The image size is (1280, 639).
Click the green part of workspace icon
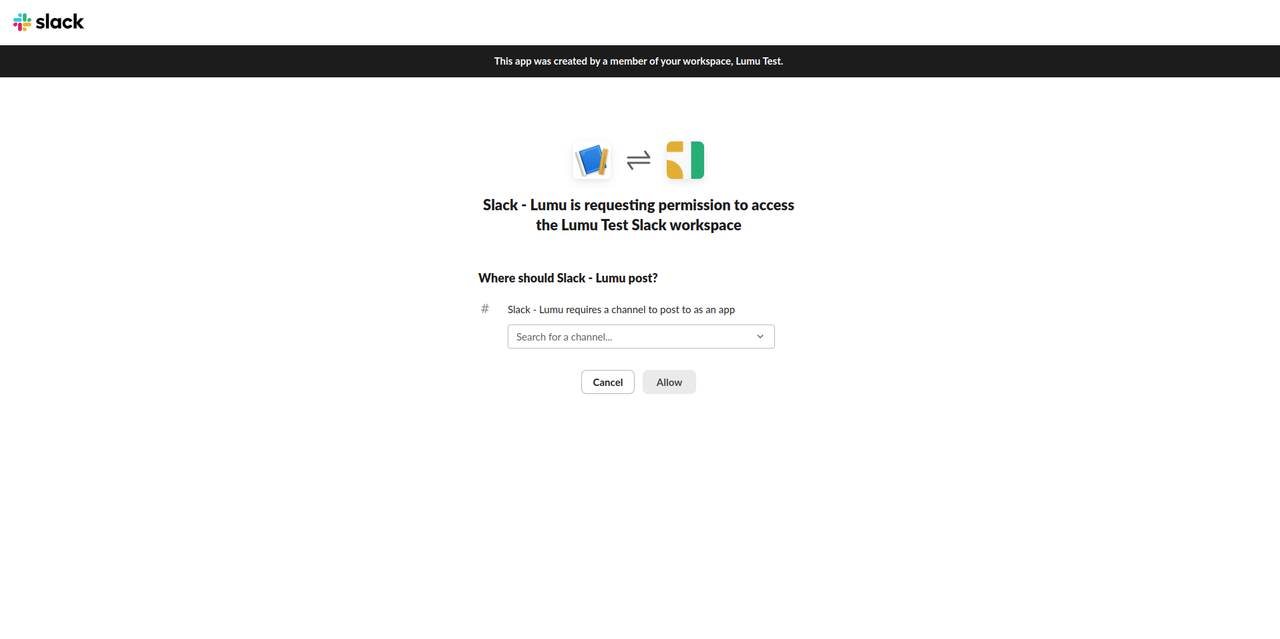click(697, 160)
